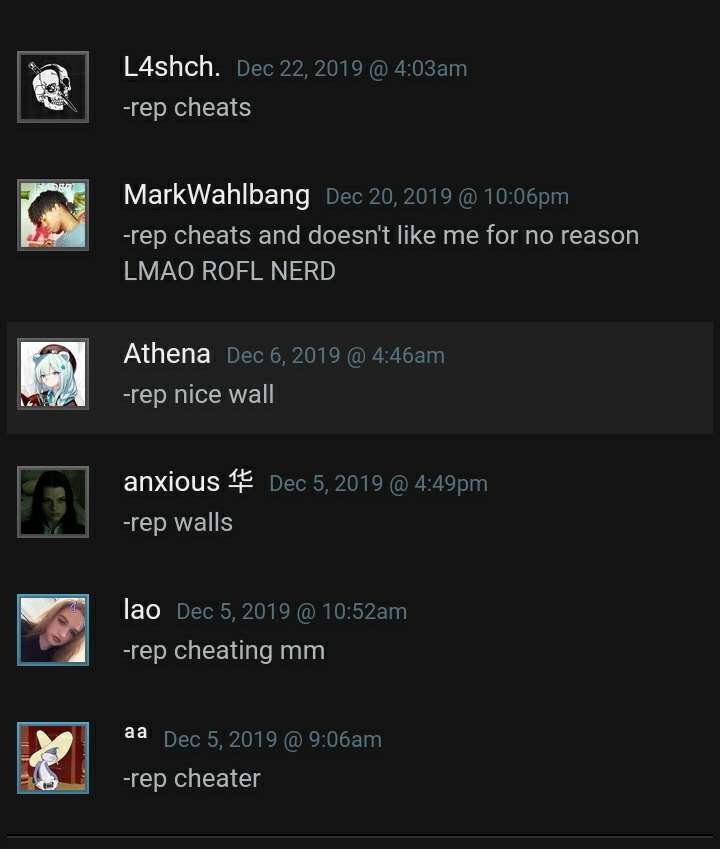Screen dimensions: 720x849
Task: Click the Dec 20, 2019 @ 10:06pm timestamp
Action: [x=447, y=197]
